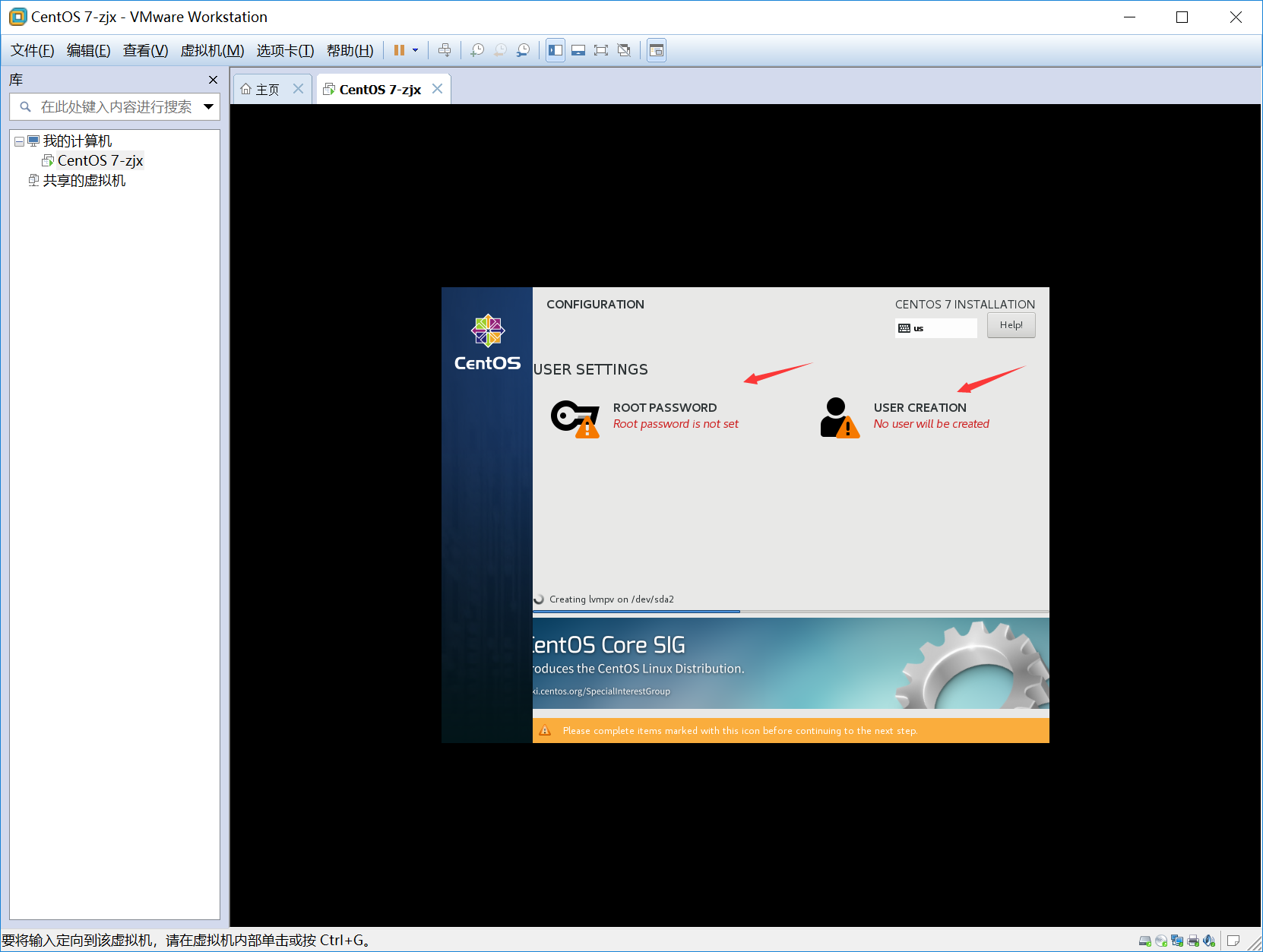Switch to Unity mode via toolbar icon
The image size is (1263, 952).
pyautogui.click(x=624, y=50)
